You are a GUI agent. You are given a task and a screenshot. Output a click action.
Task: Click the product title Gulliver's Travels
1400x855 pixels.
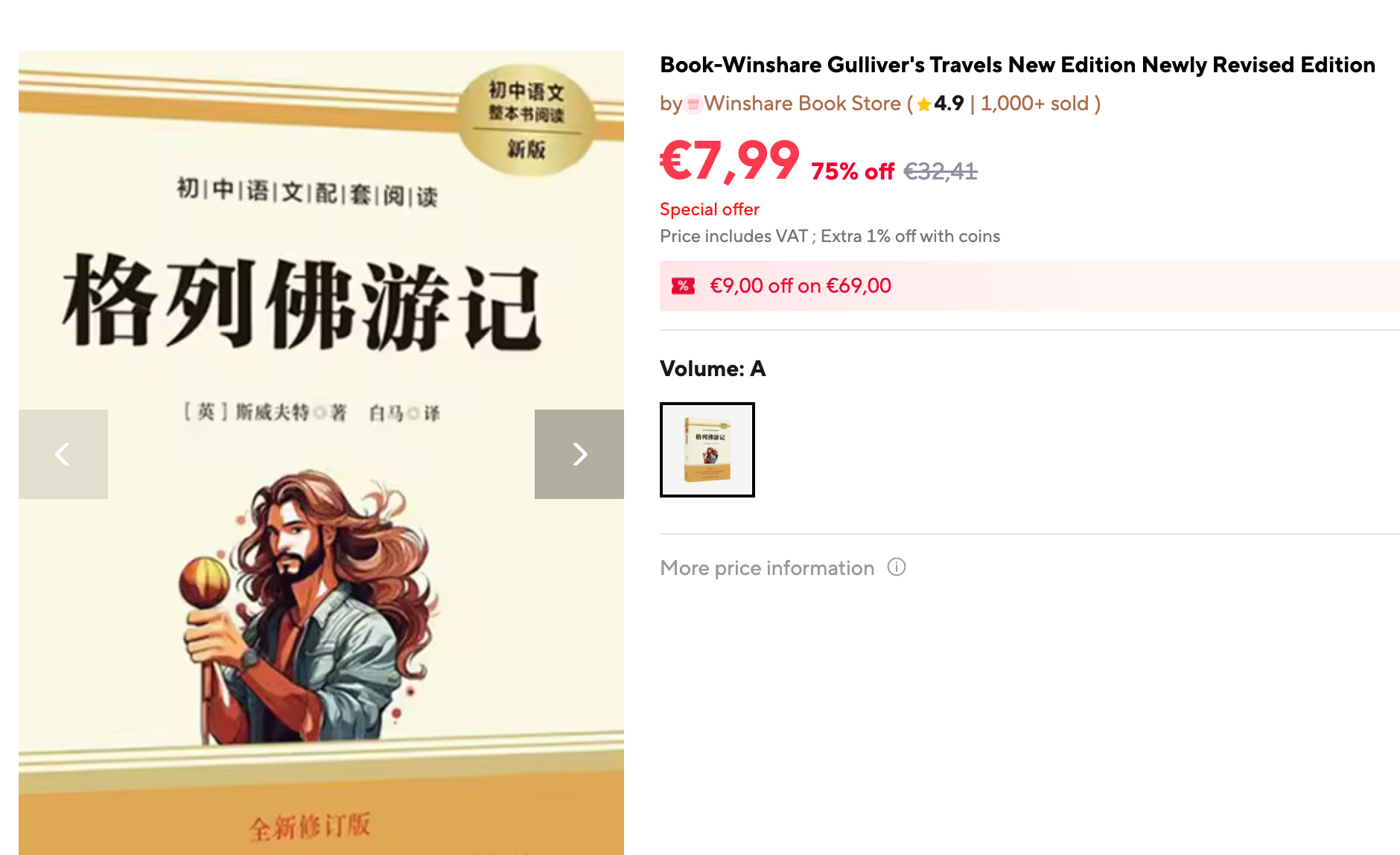click(1017, 65)
